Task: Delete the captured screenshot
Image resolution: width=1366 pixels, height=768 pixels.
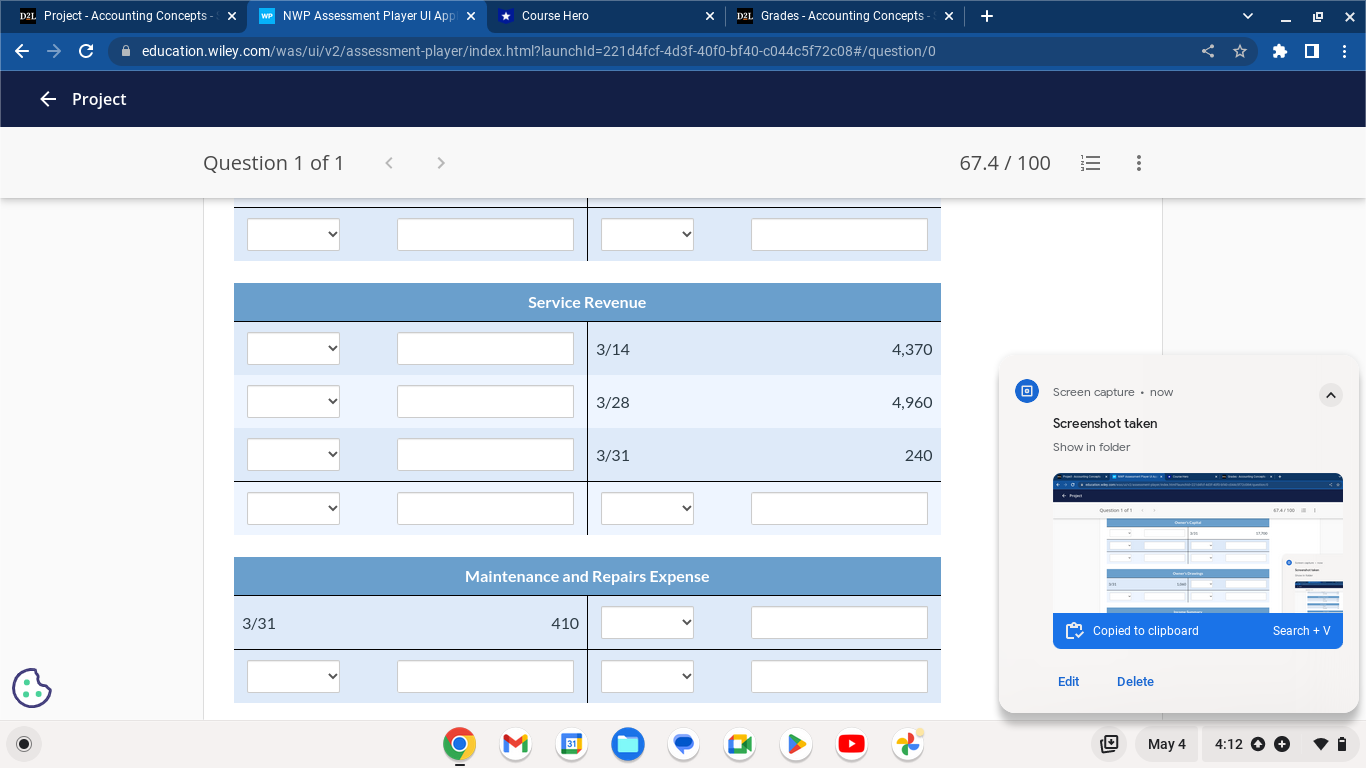Action: (1135, 681)
